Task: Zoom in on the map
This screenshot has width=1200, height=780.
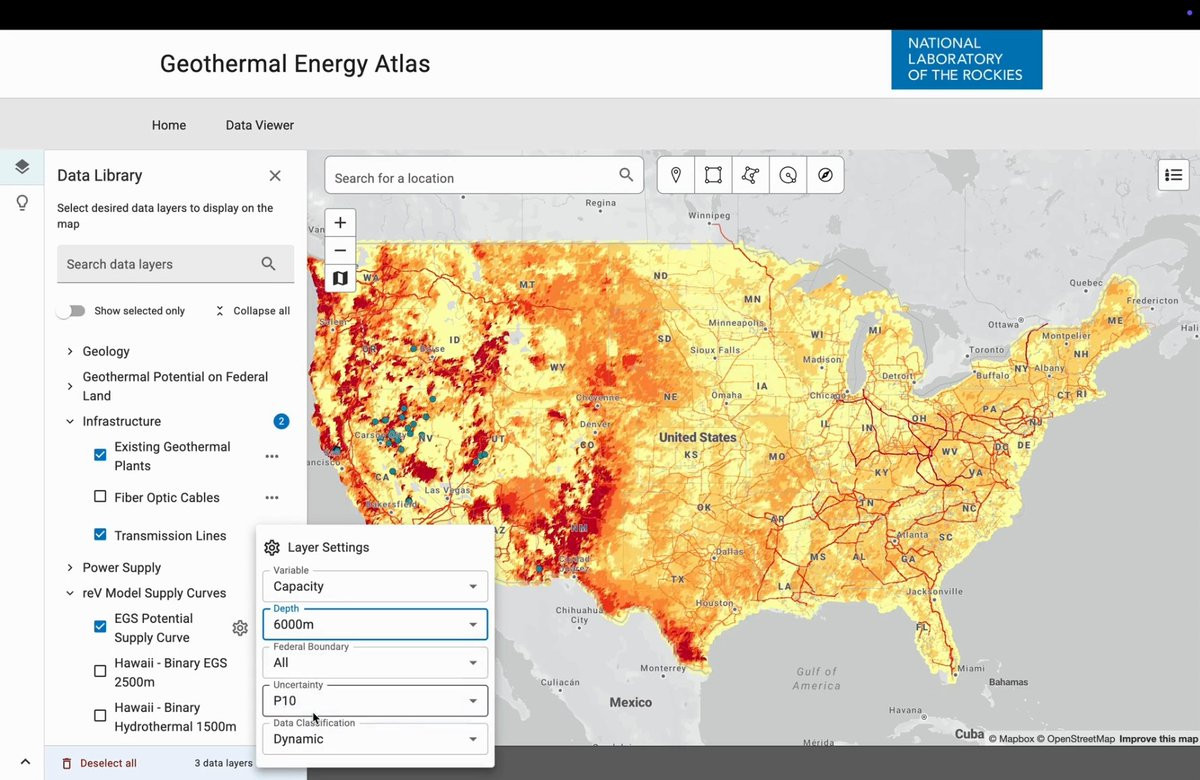Action: [340, 223]
